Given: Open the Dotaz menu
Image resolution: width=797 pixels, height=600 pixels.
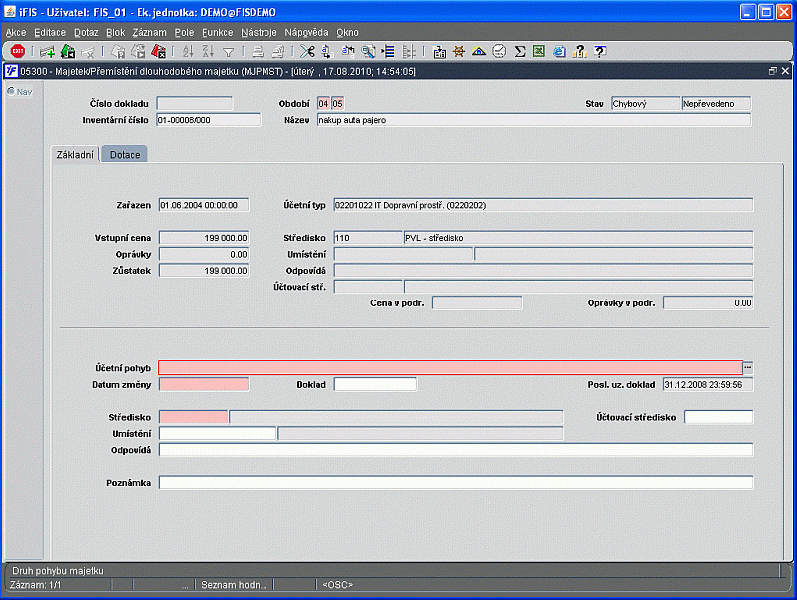Looking at the screenshot, I should [86, 33].
